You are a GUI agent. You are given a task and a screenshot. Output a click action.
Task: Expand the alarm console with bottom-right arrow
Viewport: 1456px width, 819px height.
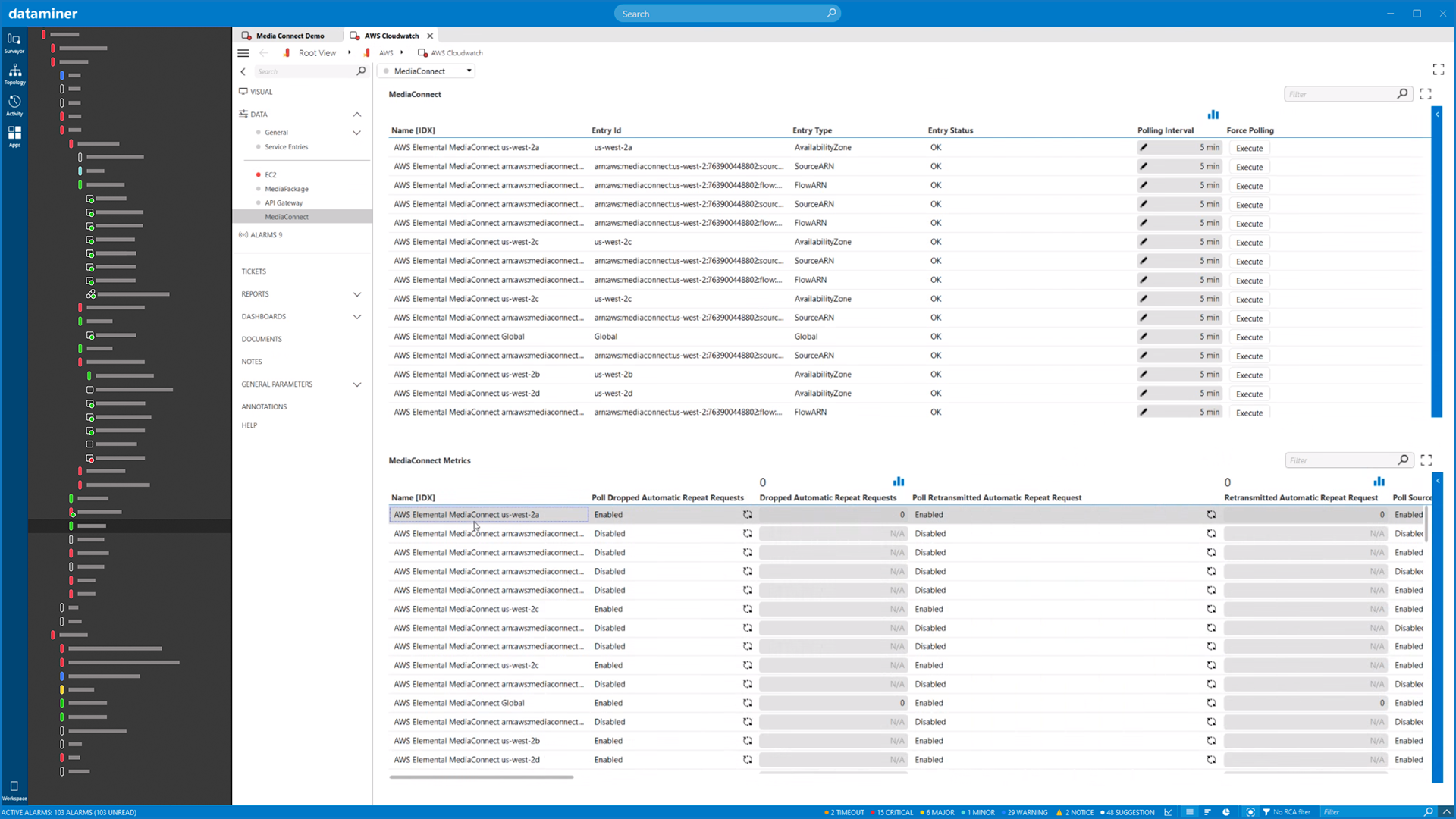[1447, 812]
